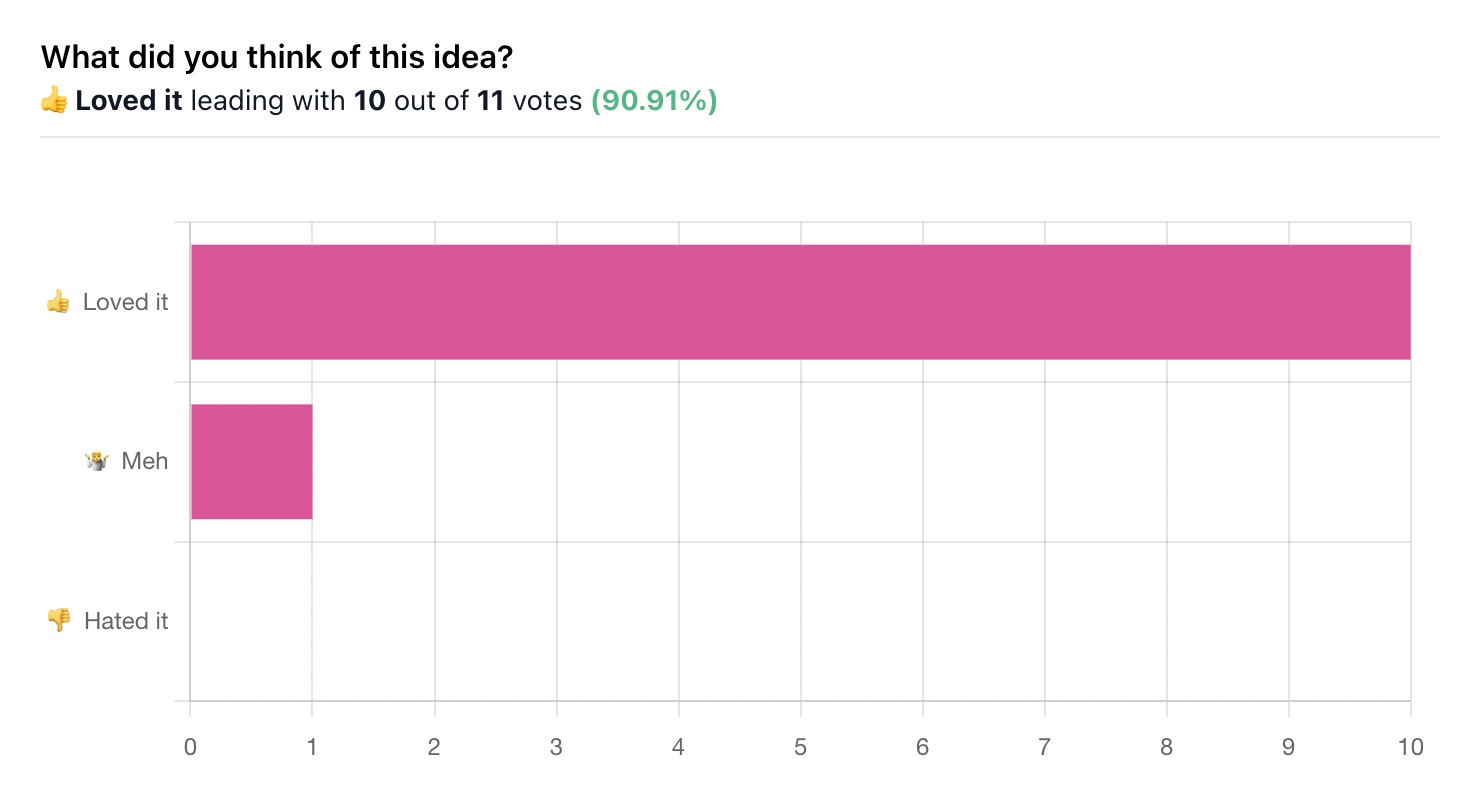1468x804 pixels.
Task: Click the x-axis tick label 5
Action: (x=800, y=746)
